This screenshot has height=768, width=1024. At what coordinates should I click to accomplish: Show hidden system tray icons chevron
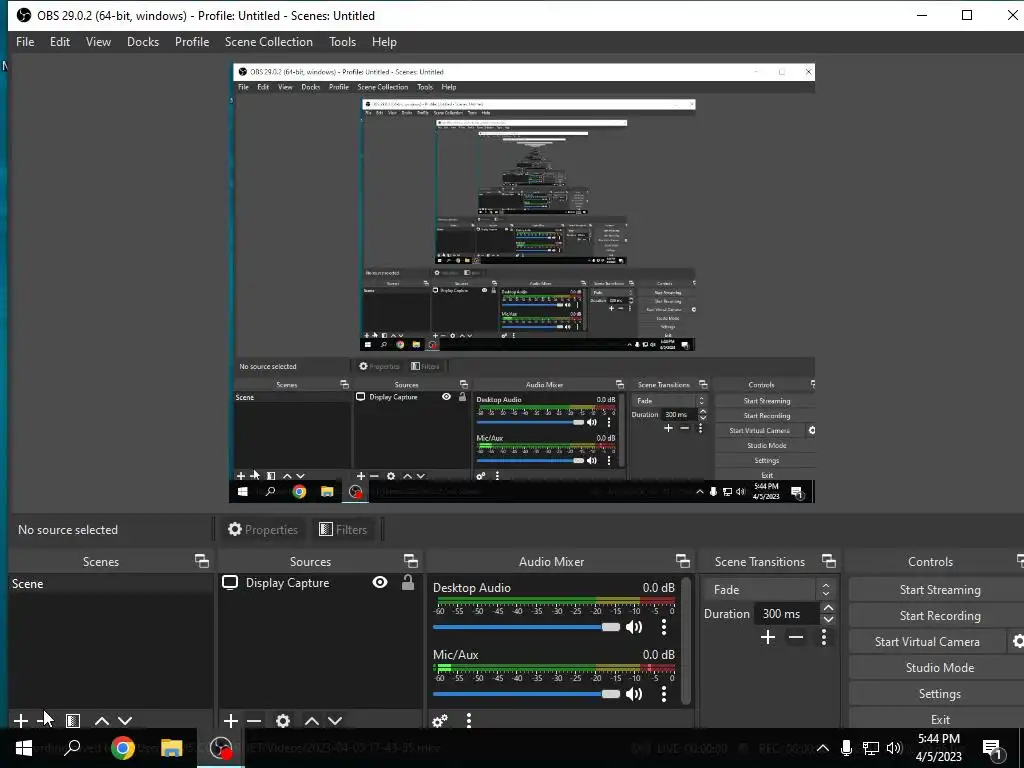(823, 748)
